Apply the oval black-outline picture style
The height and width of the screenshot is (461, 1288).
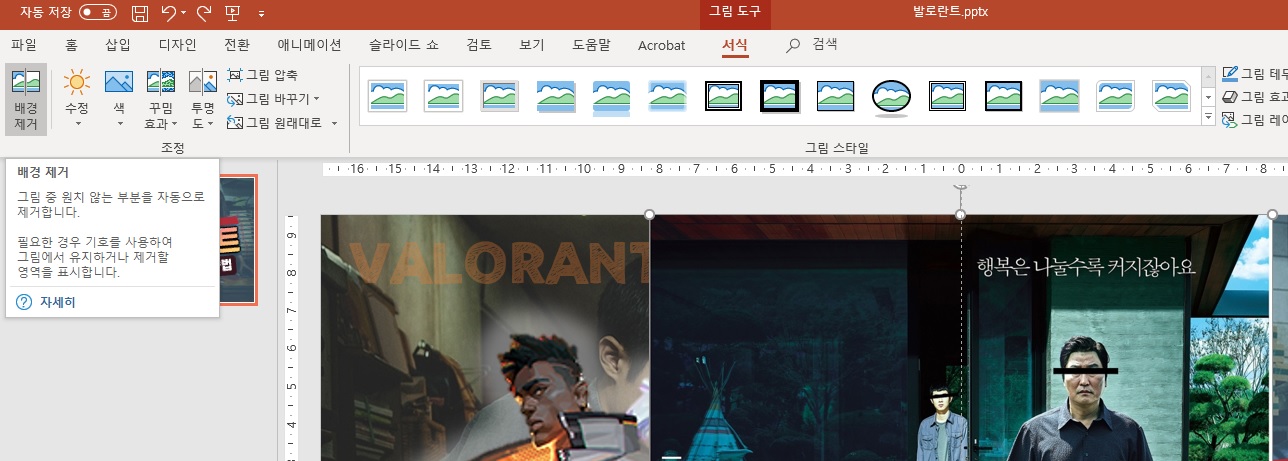pos(891,96)
